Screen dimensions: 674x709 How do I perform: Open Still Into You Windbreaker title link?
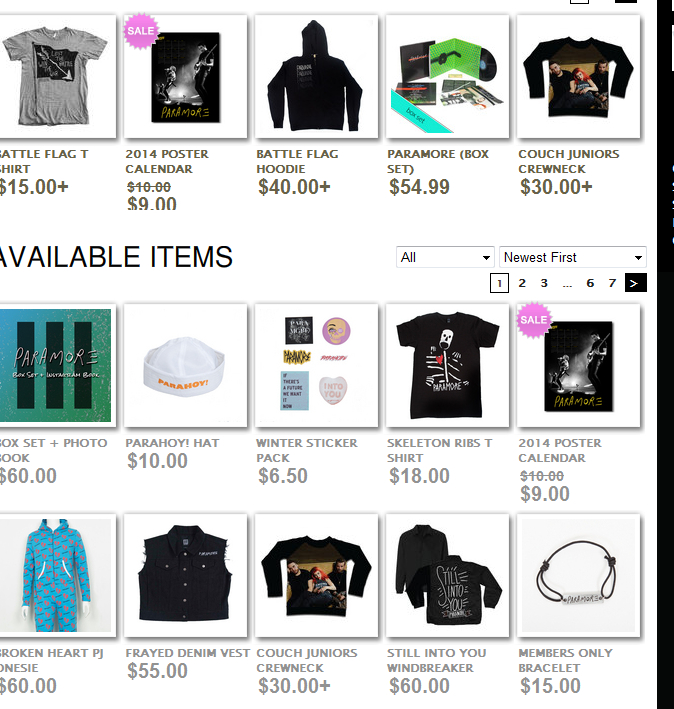(x=437, y=660)
